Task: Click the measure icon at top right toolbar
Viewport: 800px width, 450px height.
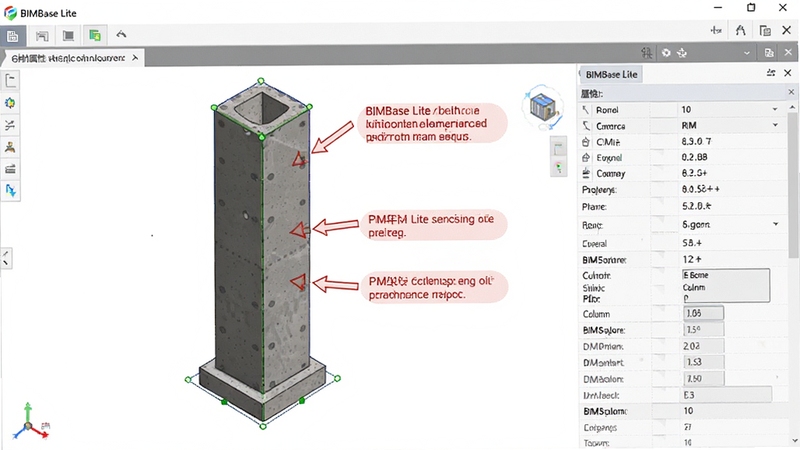Action: point(716,31)
